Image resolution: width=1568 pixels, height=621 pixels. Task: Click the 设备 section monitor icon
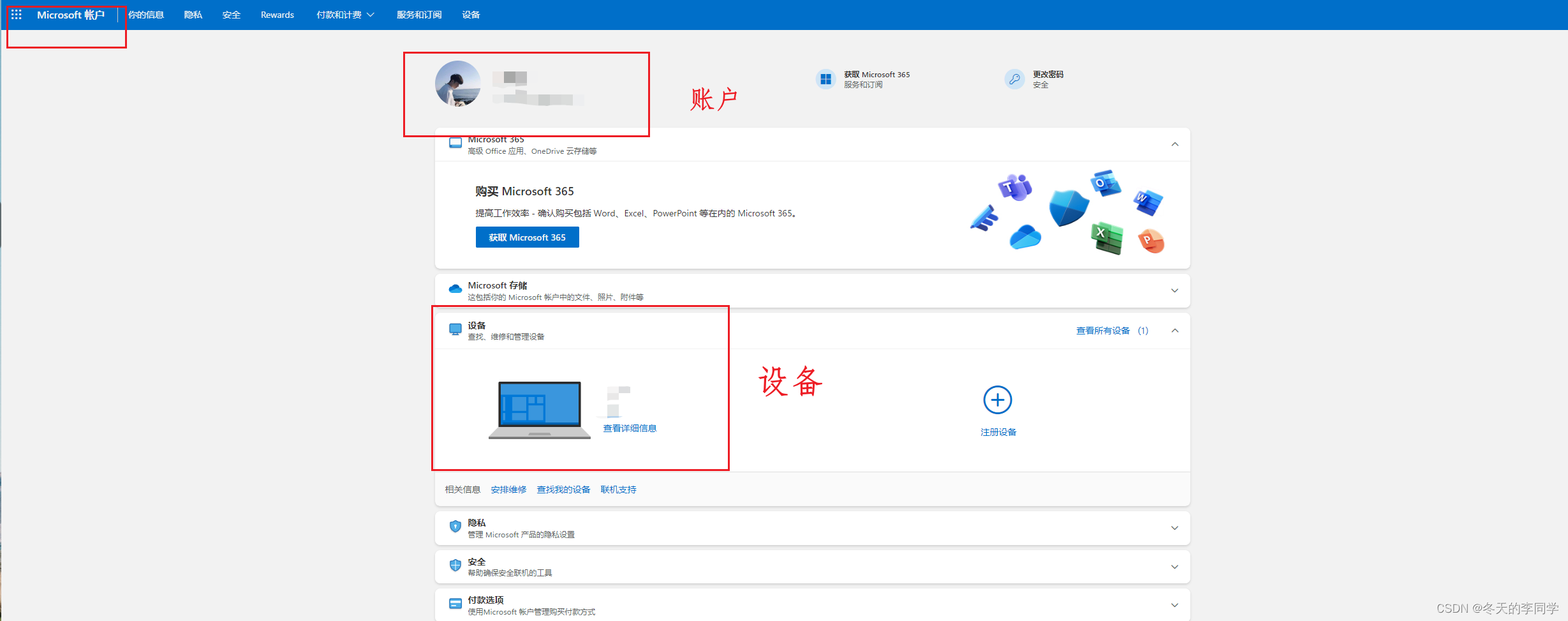coord(455,329)
